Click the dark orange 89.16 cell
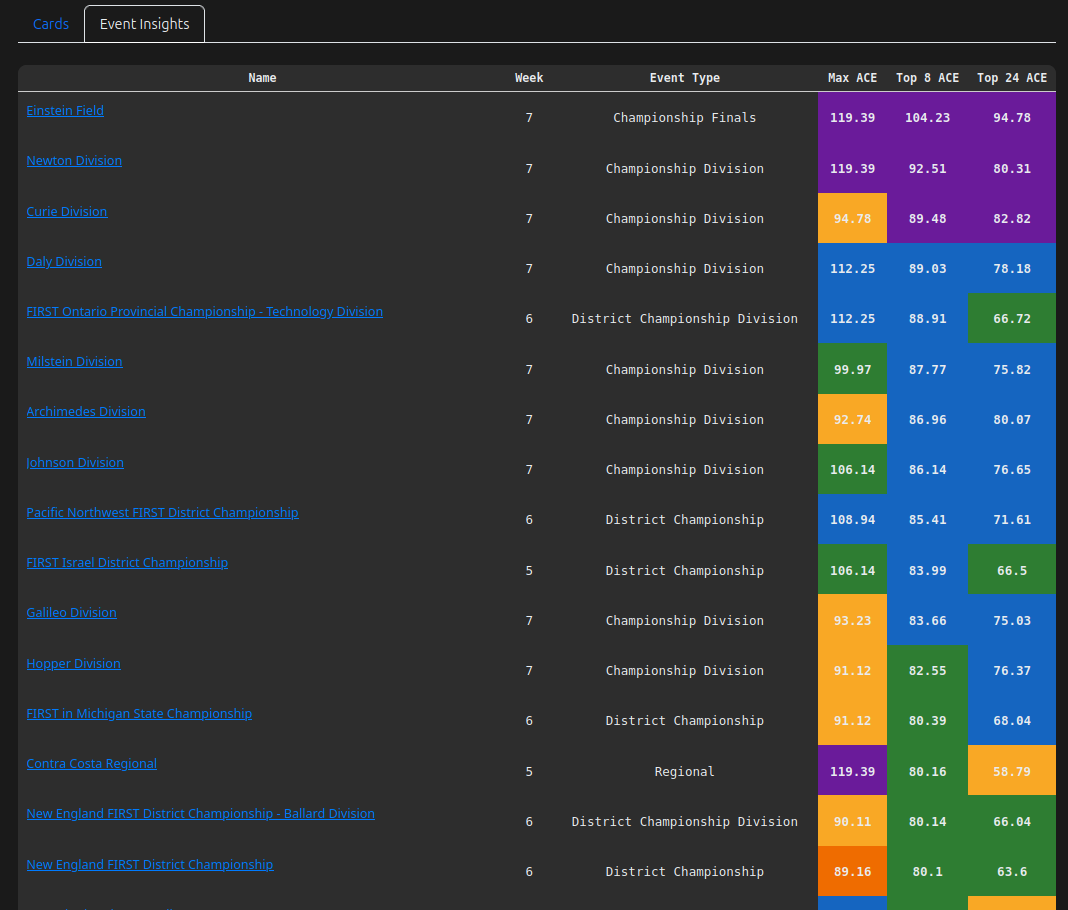Image resolution: width=1068 pixels, height=910 pixels. tap(852, 871)
